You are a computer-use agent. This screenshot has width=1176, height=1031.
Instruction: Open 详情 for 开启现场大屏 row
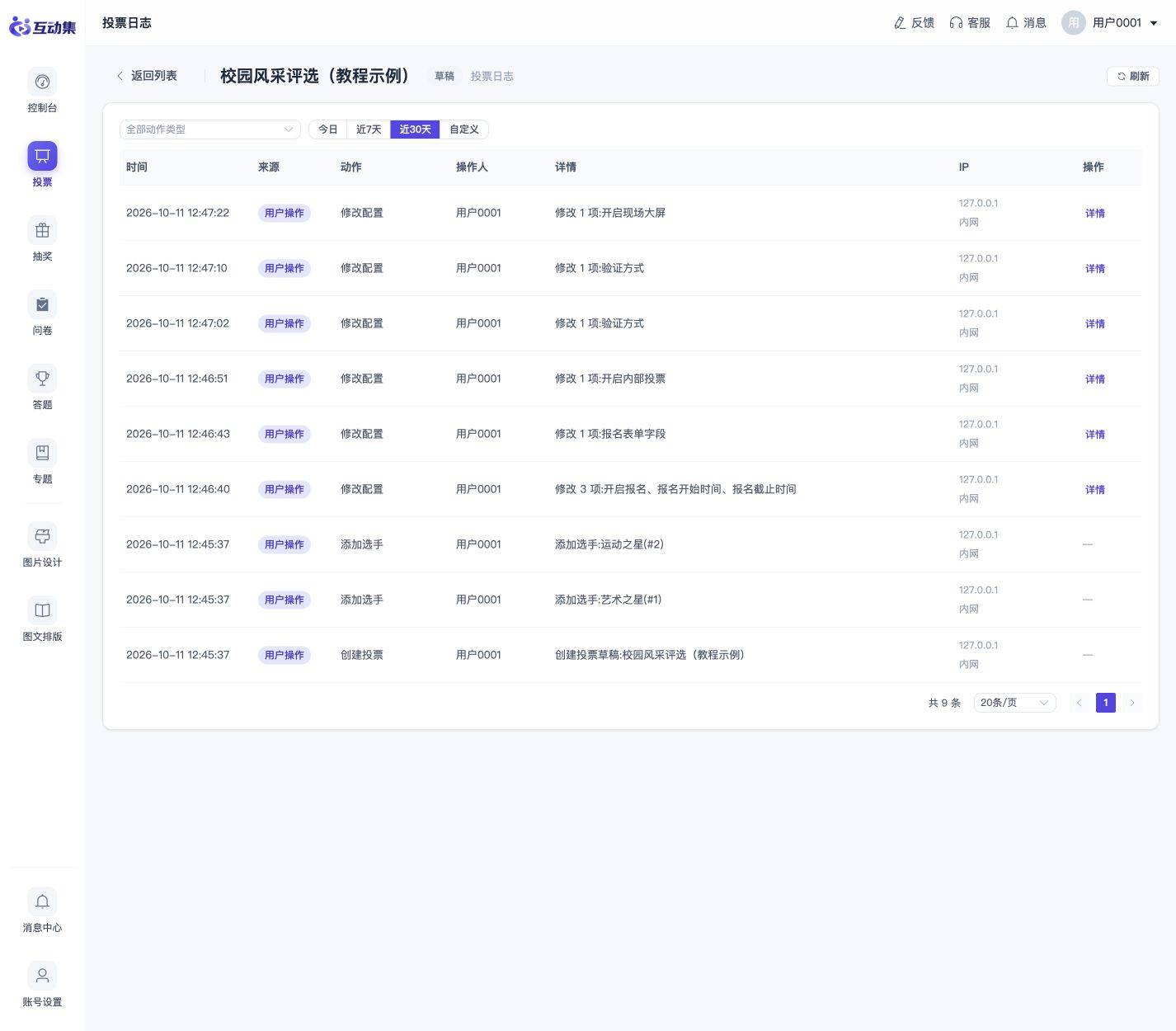(1095, 213)
